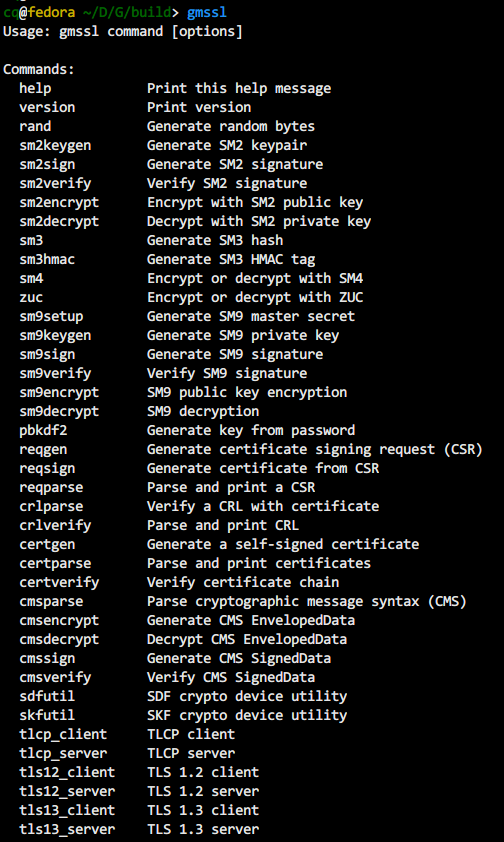Click the cmsparse command entry
This screenshot has width=504, height=842.
[x=52, y=601]
